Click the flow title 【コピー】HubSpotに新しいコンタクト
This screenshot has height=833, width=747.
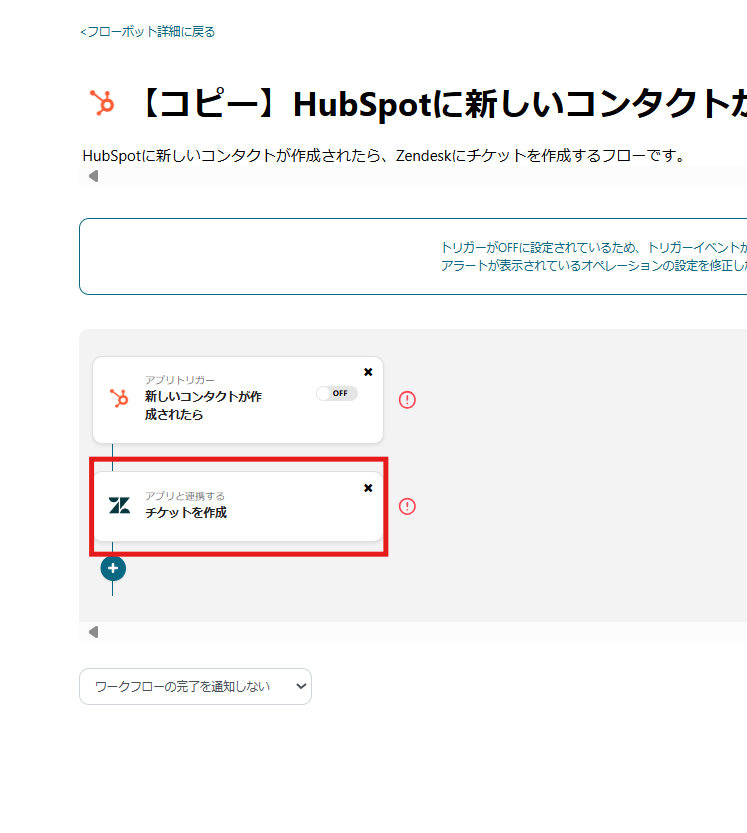click(441, 104)
